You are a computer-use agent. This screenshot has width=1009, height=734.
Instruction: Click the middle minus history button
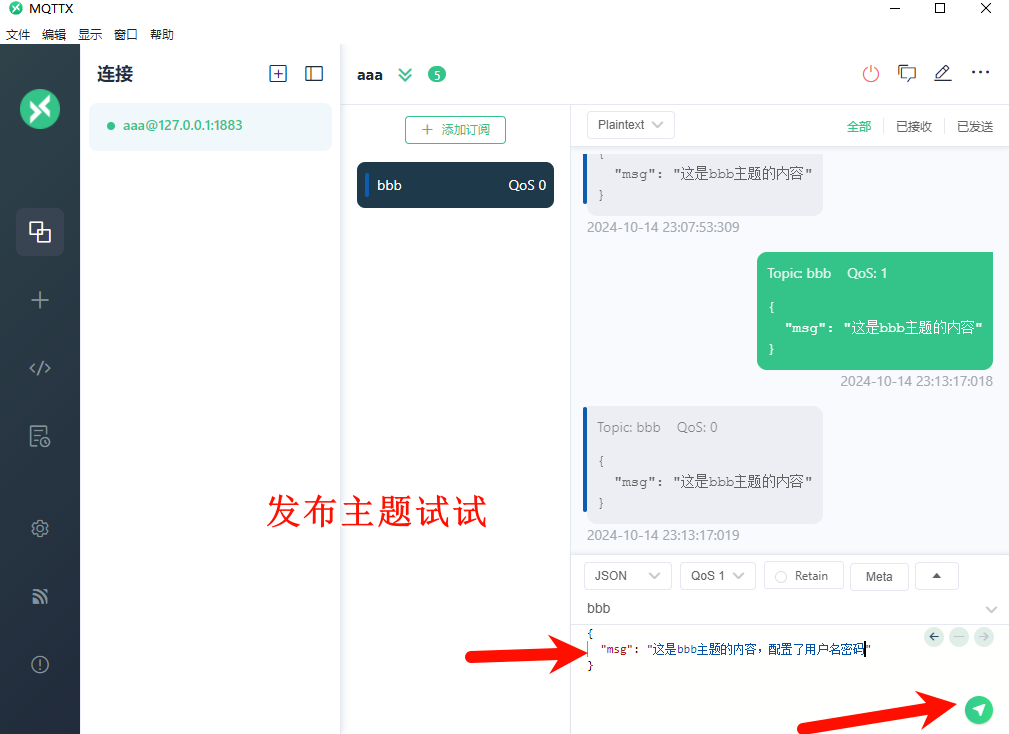click(959, 637)
